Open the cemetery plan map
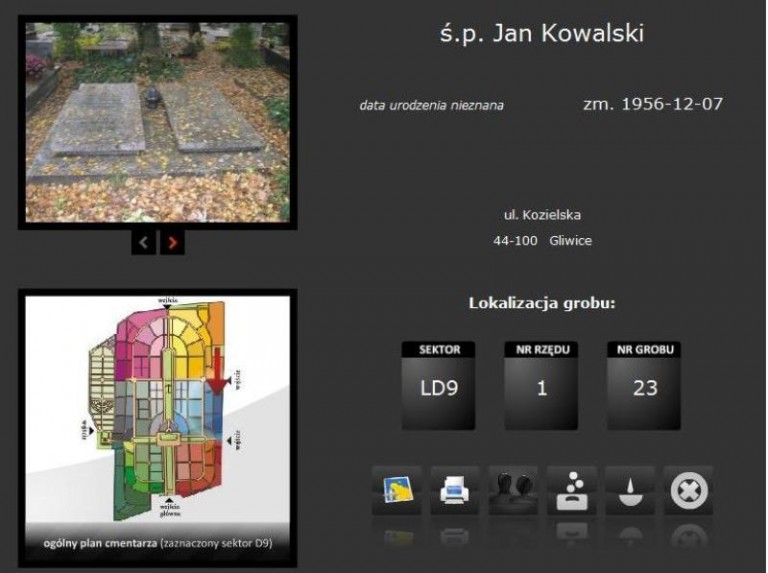Image resolution: width=768 pixels, height=573 pixels. click(x=158, y=429)
